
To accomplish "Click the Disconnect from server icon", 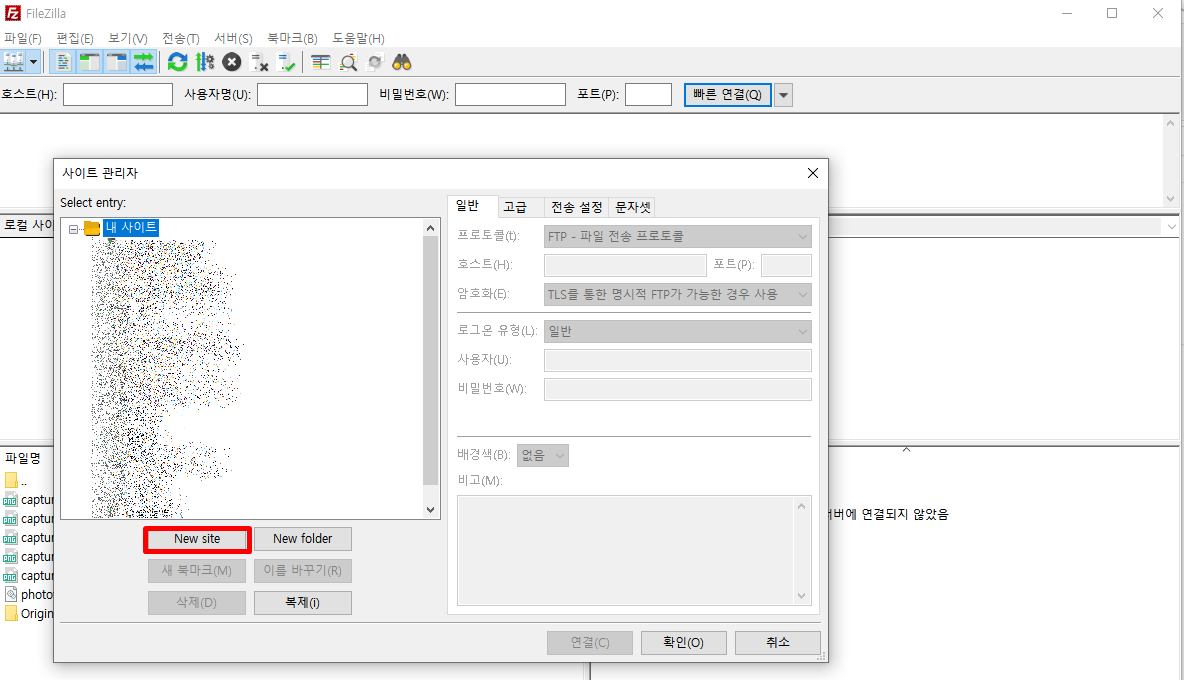I will point(259,62).
